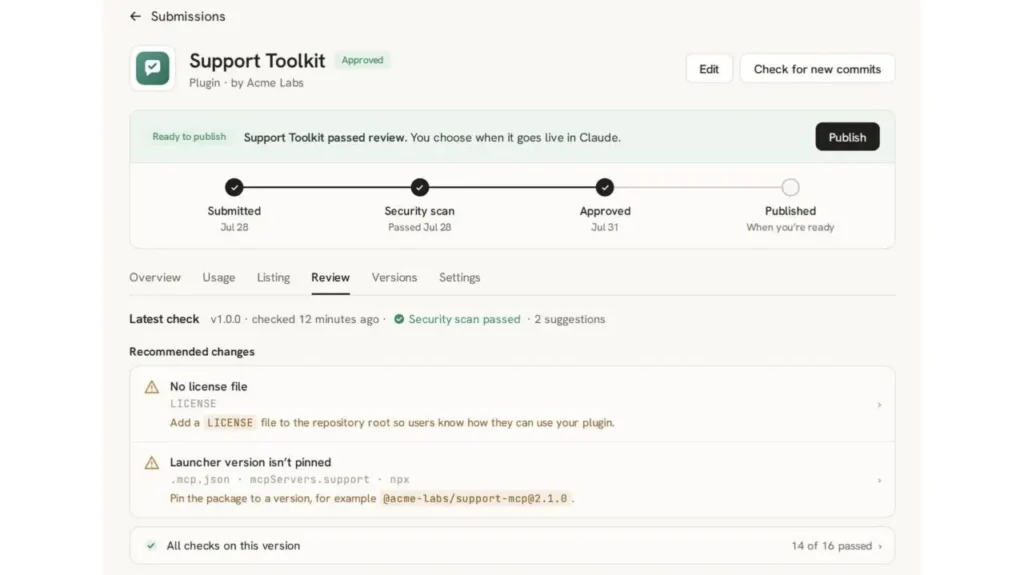The width and height of the screenshot is (1024, 575).
Task: Click the Approved status badge
Action: click(x=362, y=60)
